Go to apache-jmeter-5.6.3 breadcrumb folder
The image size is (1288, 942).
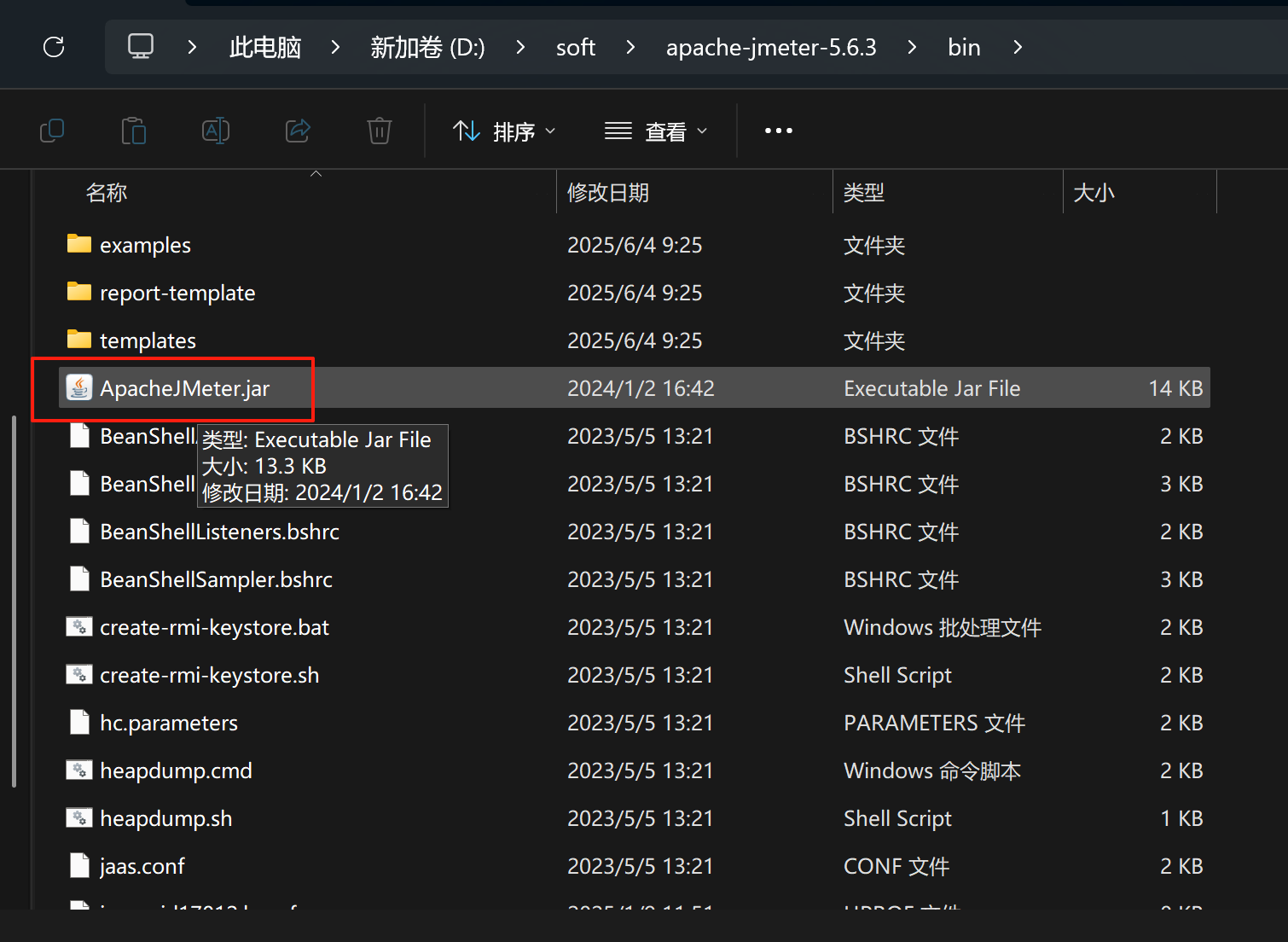pyautogui.click(x=771, y=47)
